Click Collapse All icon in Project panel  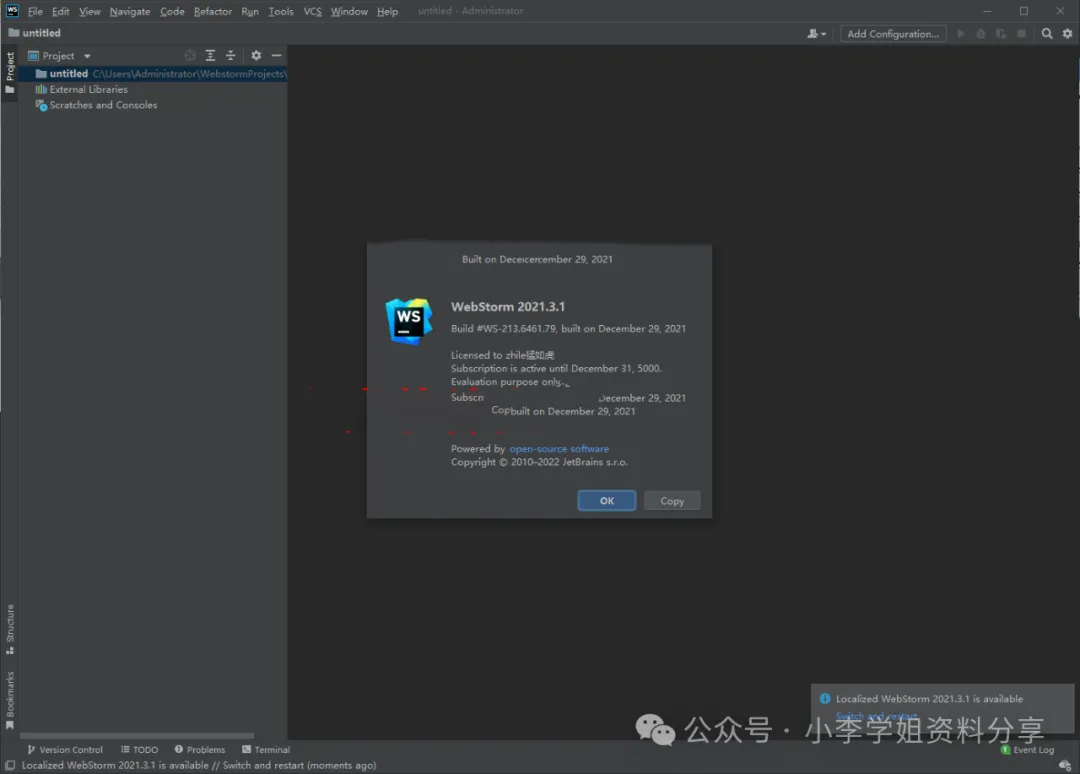[231, 55]
